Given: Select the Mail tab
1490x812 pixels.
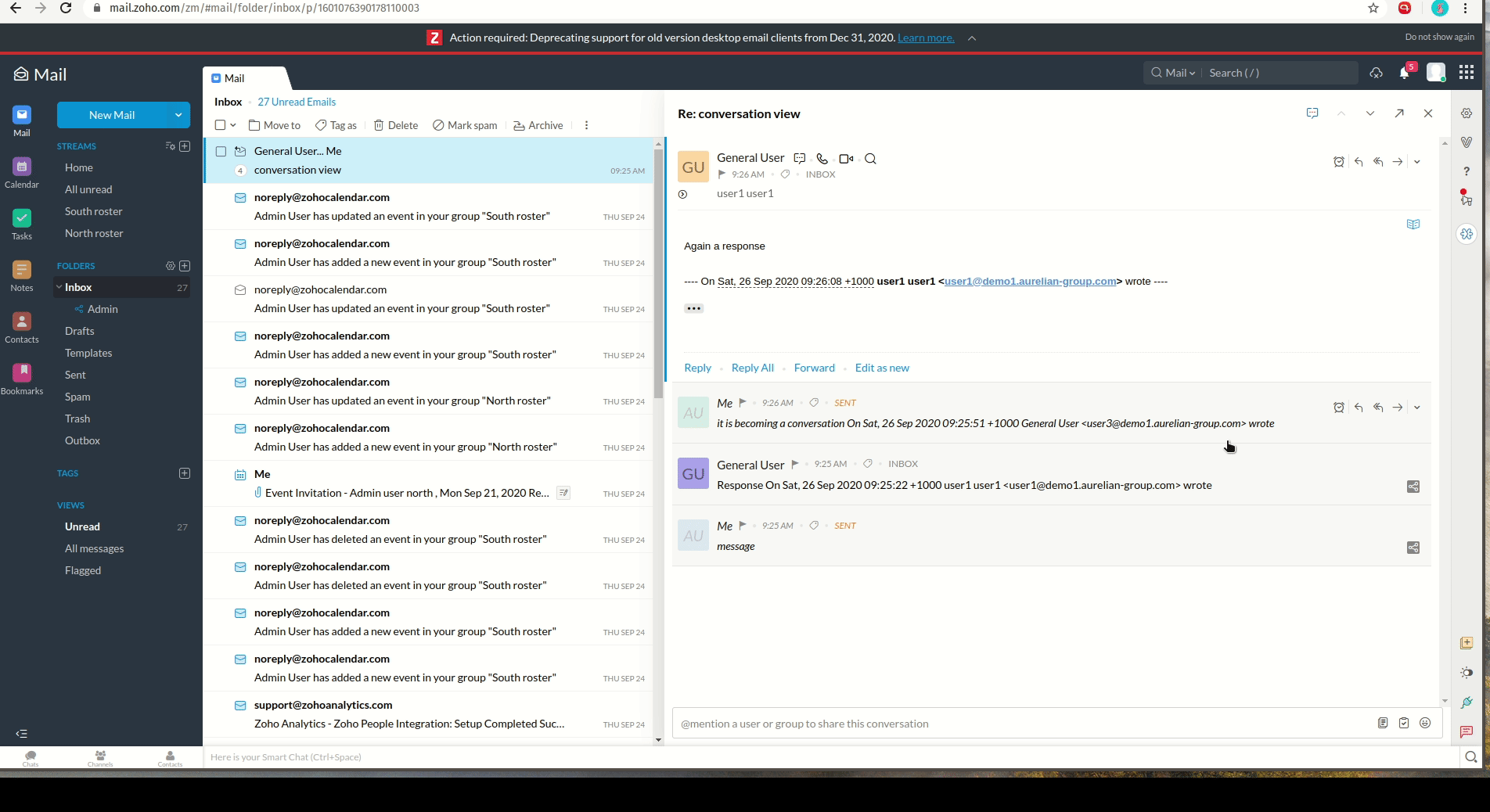Looking at the screenshot, I should coord(235,78).
